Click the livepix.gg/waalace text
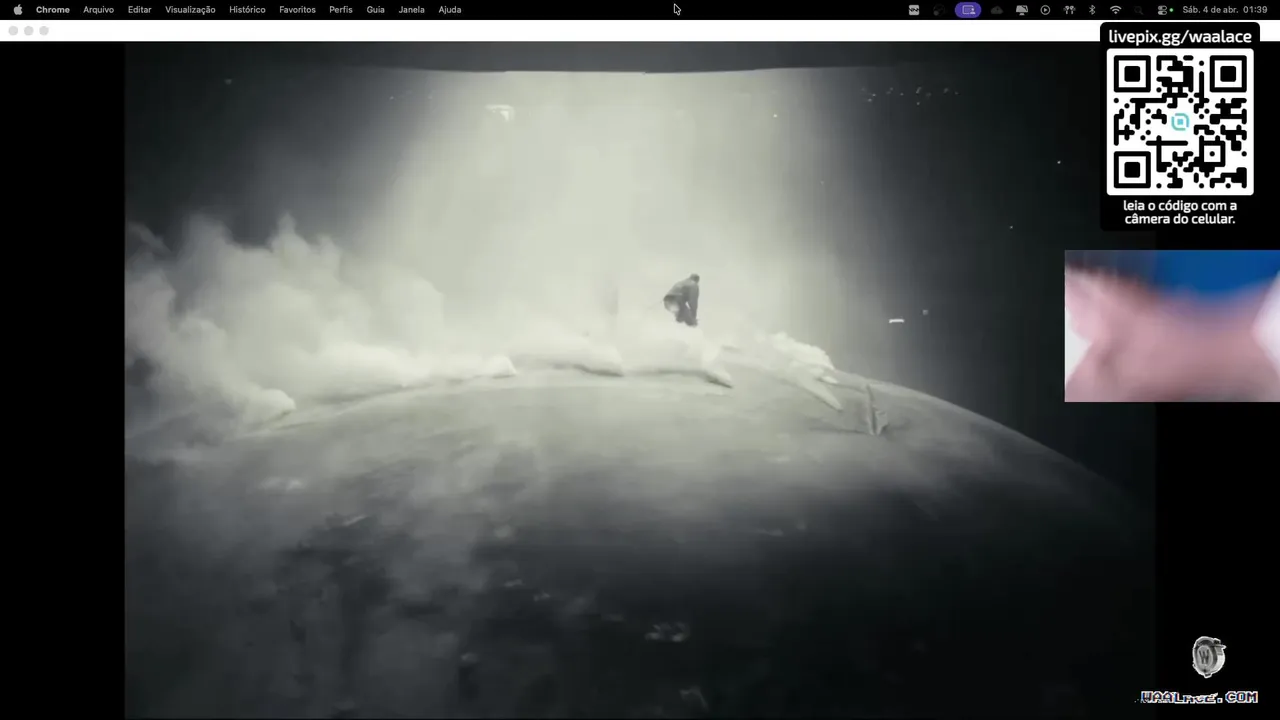Screen dimensions: 1280x720 coord(1180,36)
